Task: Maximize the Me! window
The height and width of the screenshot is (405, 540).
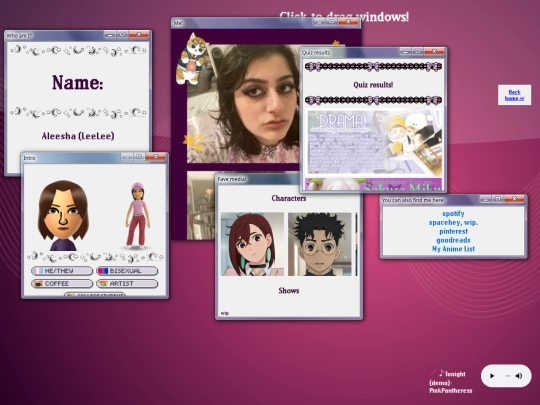Action: (331, 22)
